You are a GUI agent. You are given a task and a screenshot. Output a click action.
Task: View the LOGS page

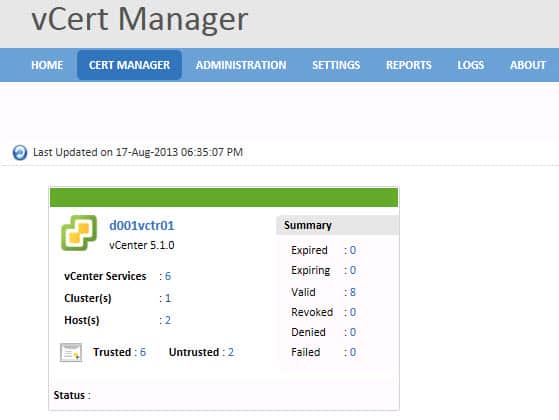coord(471,65)
